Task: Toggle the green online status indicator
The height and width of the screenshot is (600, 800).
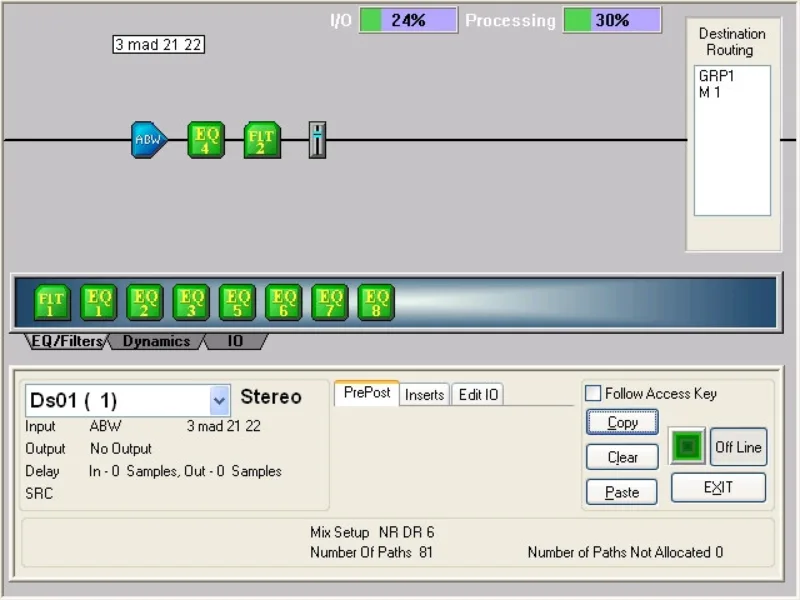Action: click(x=687, y=446)
